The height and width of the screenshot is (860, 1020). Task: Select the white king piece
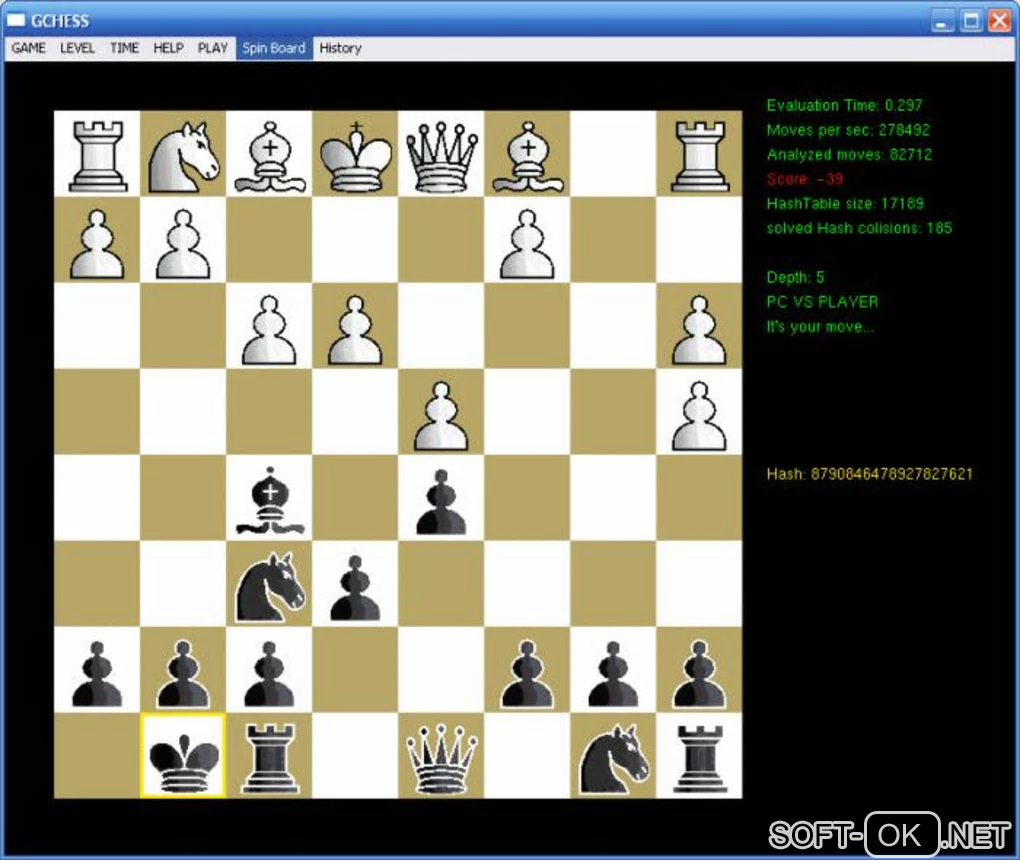[x=356, y=157]
